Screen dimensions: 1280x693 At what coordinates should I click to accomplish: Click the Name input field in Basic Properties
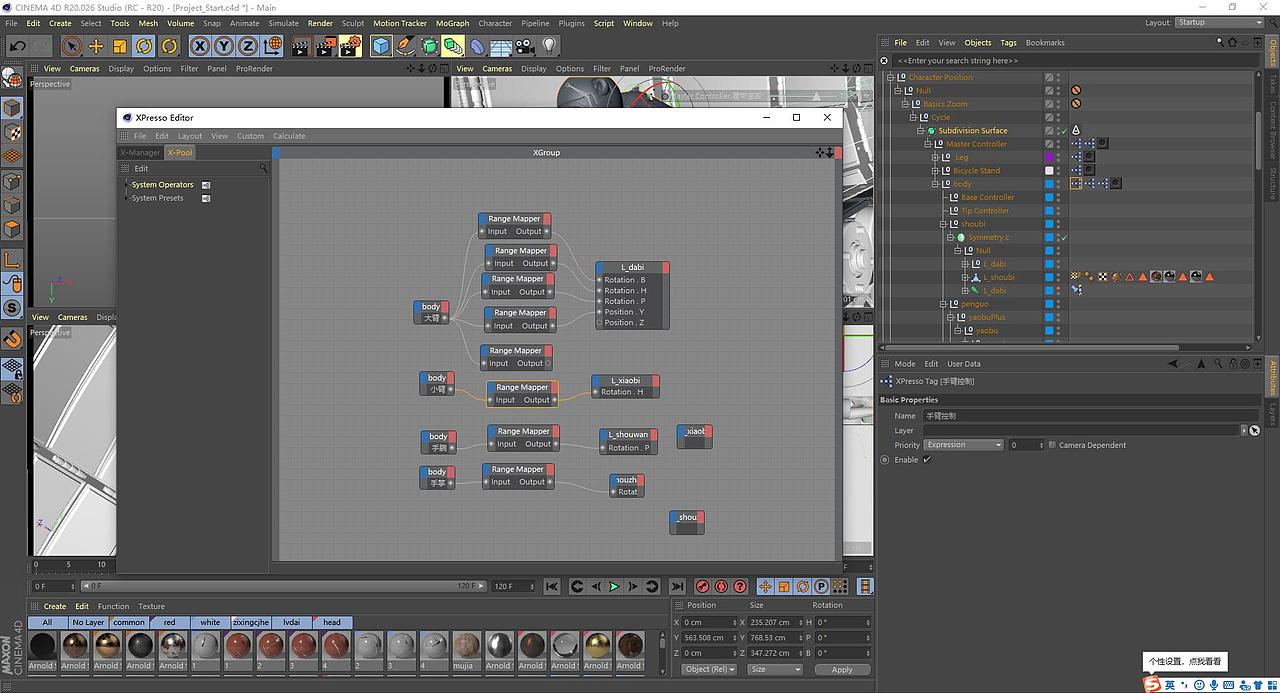click(1090, 415)
